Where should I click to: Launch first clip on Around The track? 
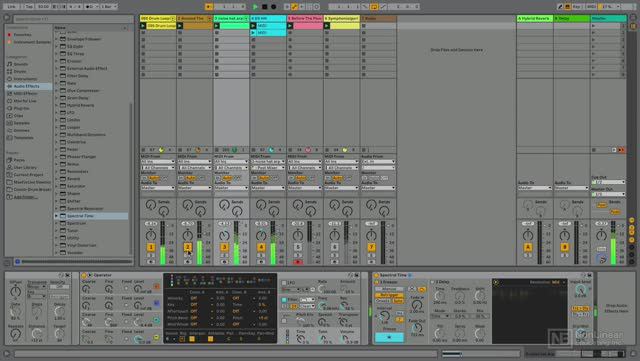tap(180, 26)
